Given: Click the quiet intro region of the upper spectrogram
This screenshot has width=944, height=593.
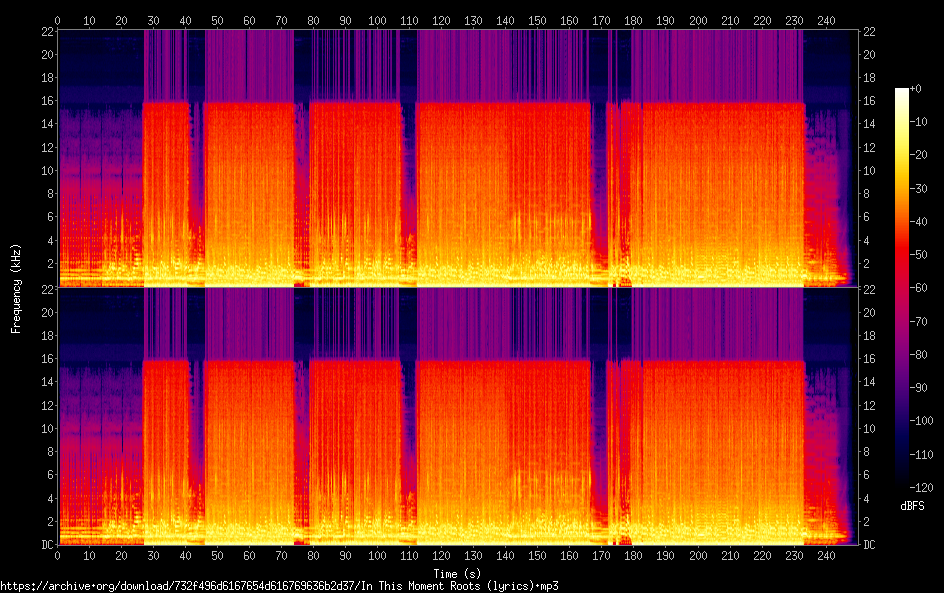Looking at the screenshot, I should pyautogui.click(x=100, y=150).
